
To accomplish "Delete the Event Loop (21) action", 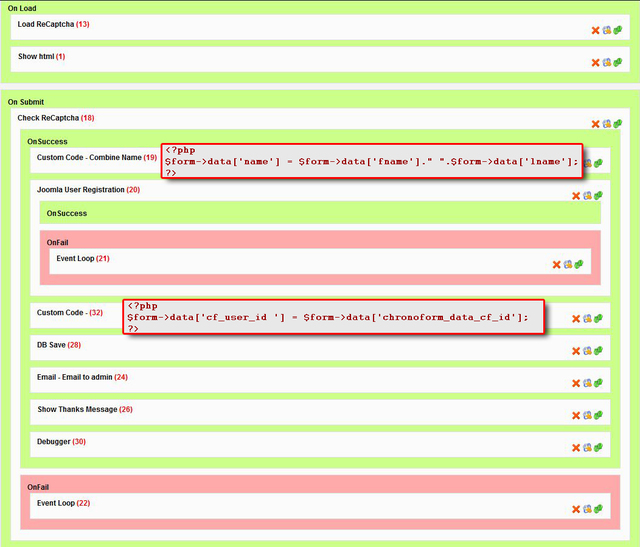I will coord(556,265).
